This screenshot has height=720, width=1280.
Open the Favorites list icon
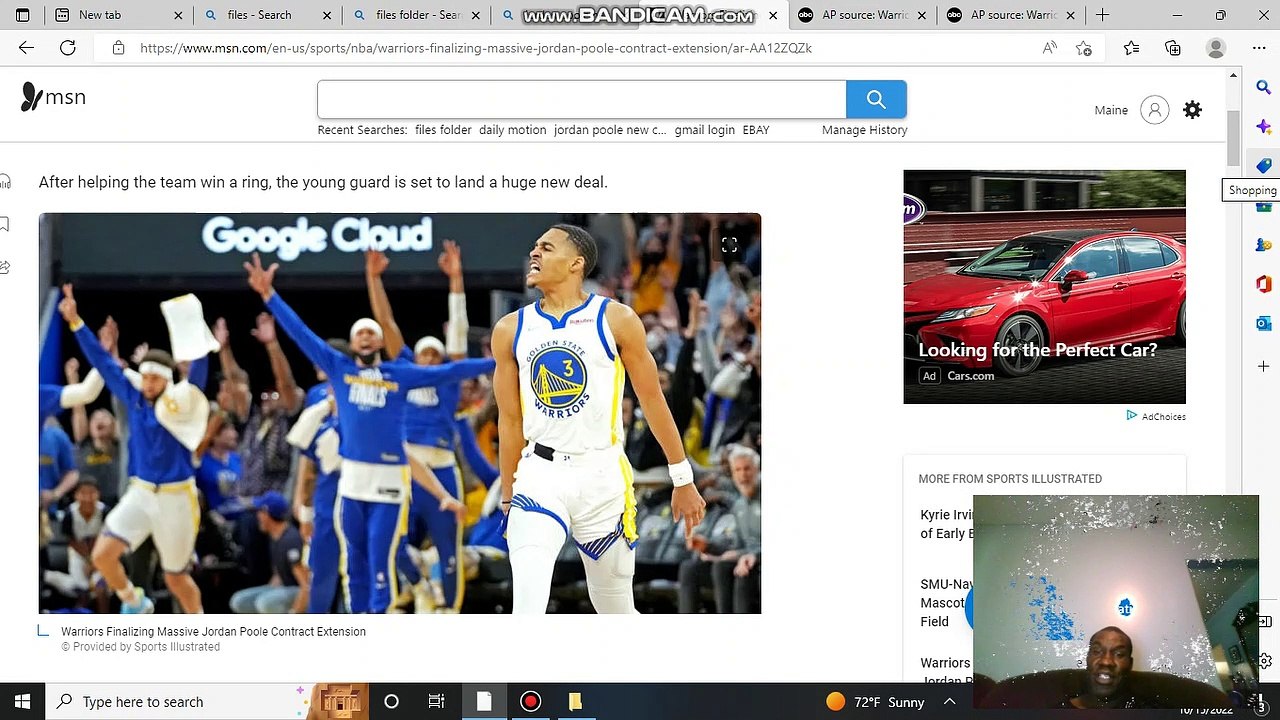pos(1131,48)
